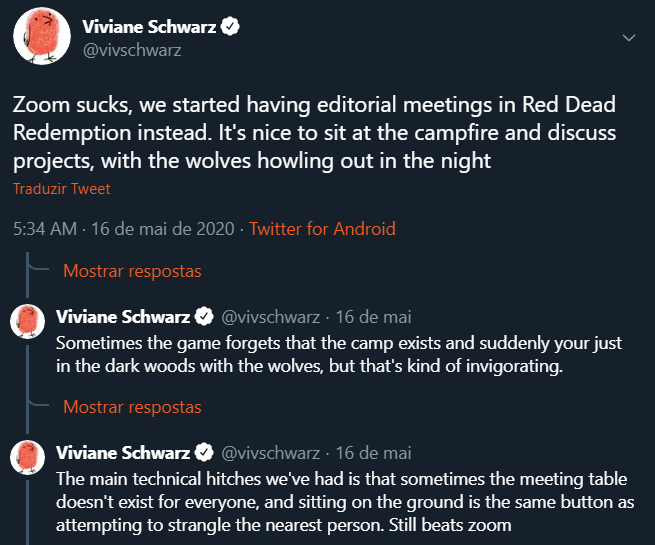Click the 16 de mai date on the first reply

coord(373,317)
